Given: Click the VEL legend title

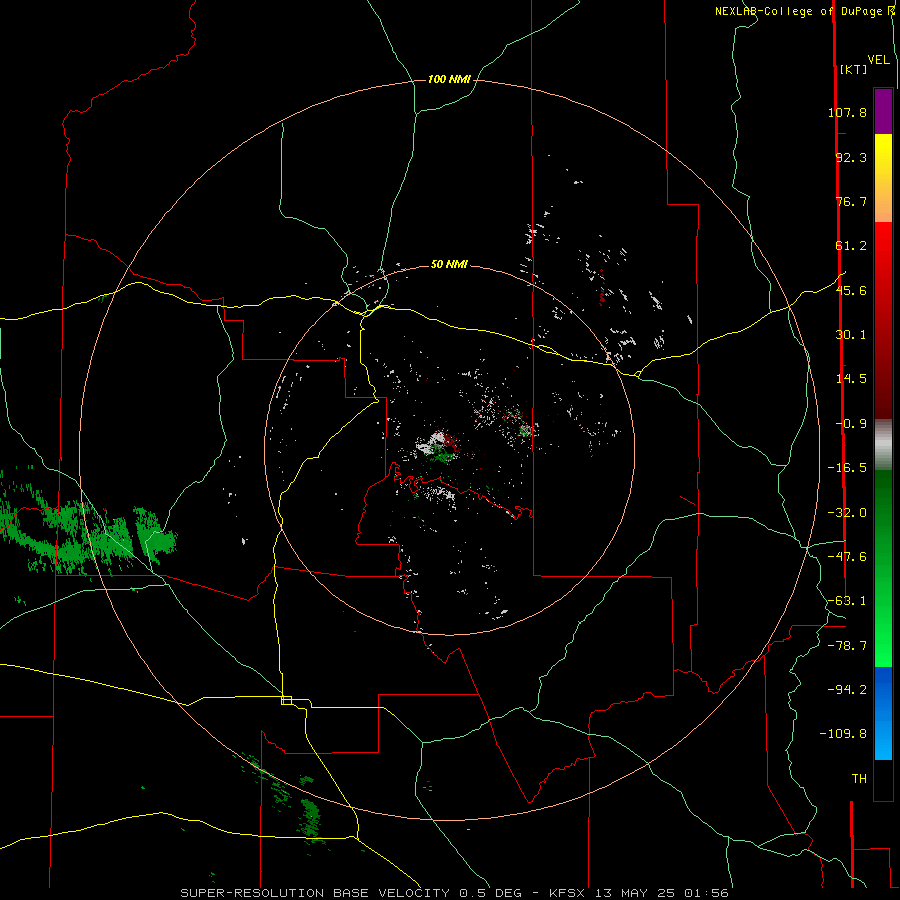Looking at the screenshot, I should point(879,60).
